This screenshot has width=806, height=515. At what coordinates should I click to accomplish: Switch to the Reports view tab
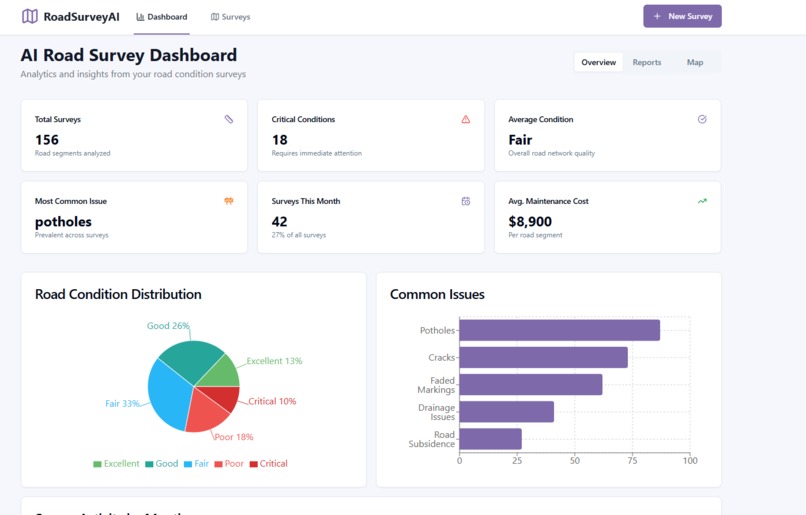(x=647, y=62)
